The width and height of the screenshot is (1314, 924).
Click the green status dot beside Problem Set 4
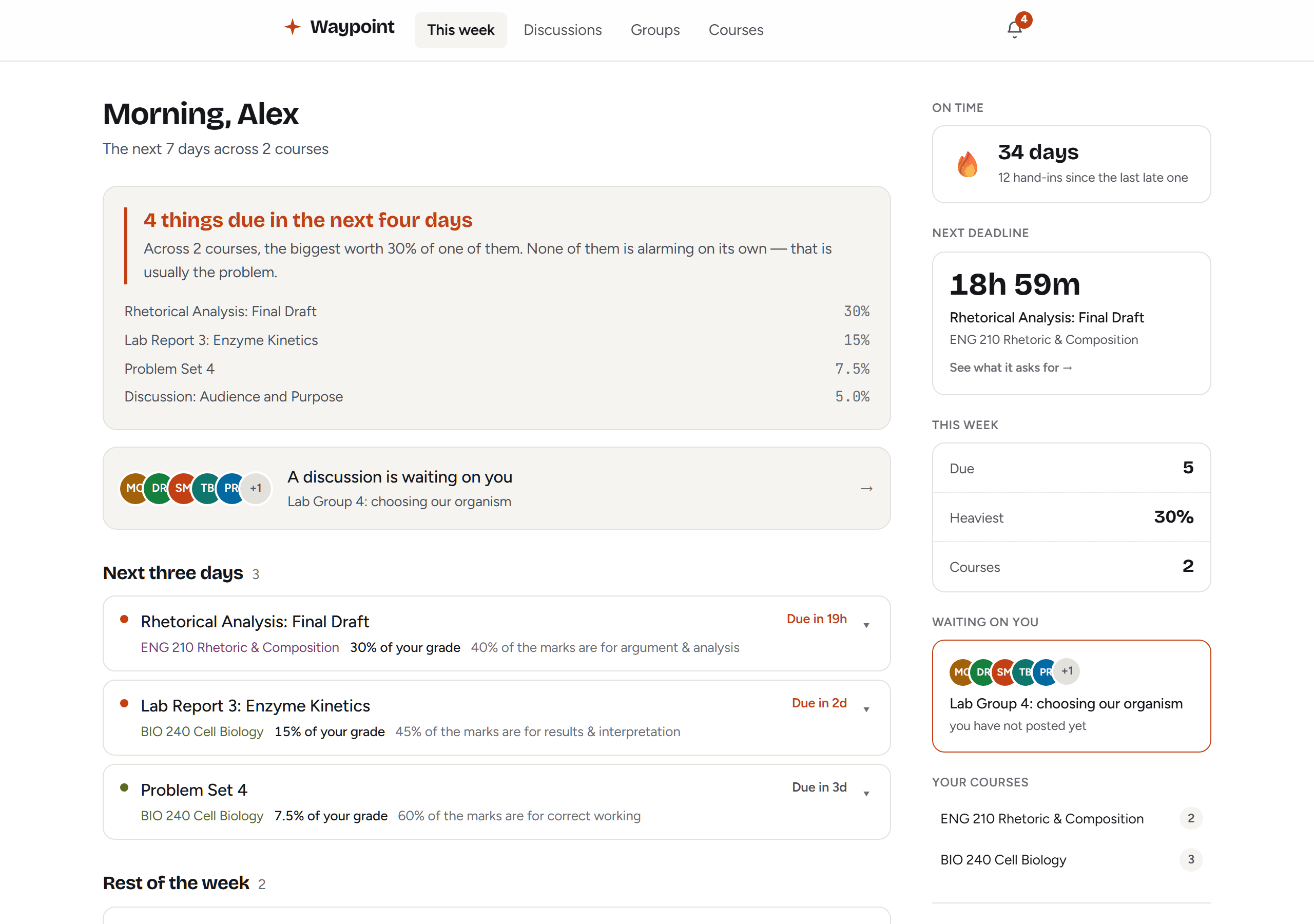pyautogui.click(x=124, y=788)
